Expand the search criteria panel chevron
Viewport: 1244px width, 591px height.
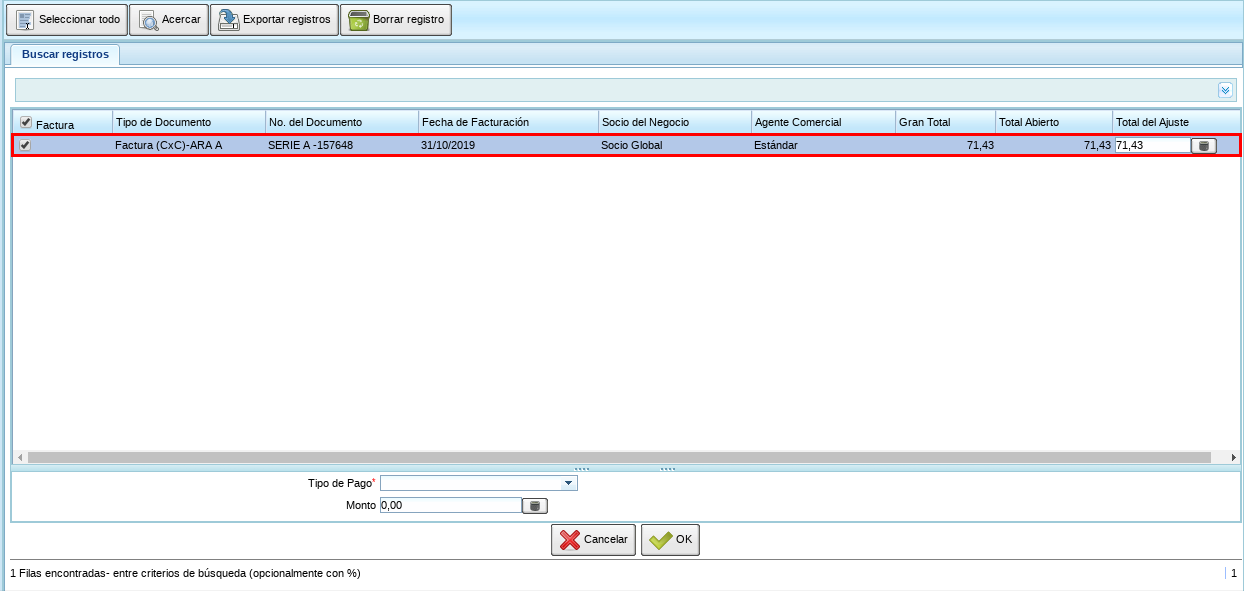[1225, 90]
